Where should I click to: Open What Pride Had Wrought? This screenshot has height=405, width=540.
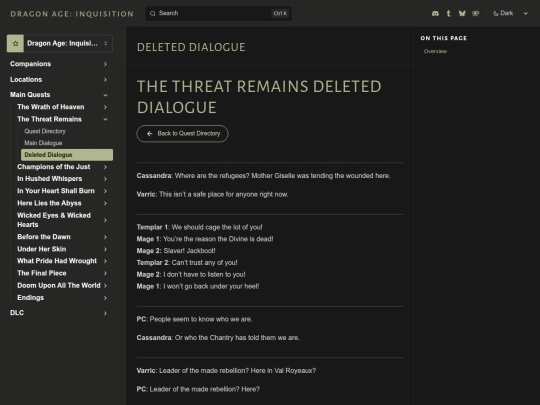[x=57, y=261]
